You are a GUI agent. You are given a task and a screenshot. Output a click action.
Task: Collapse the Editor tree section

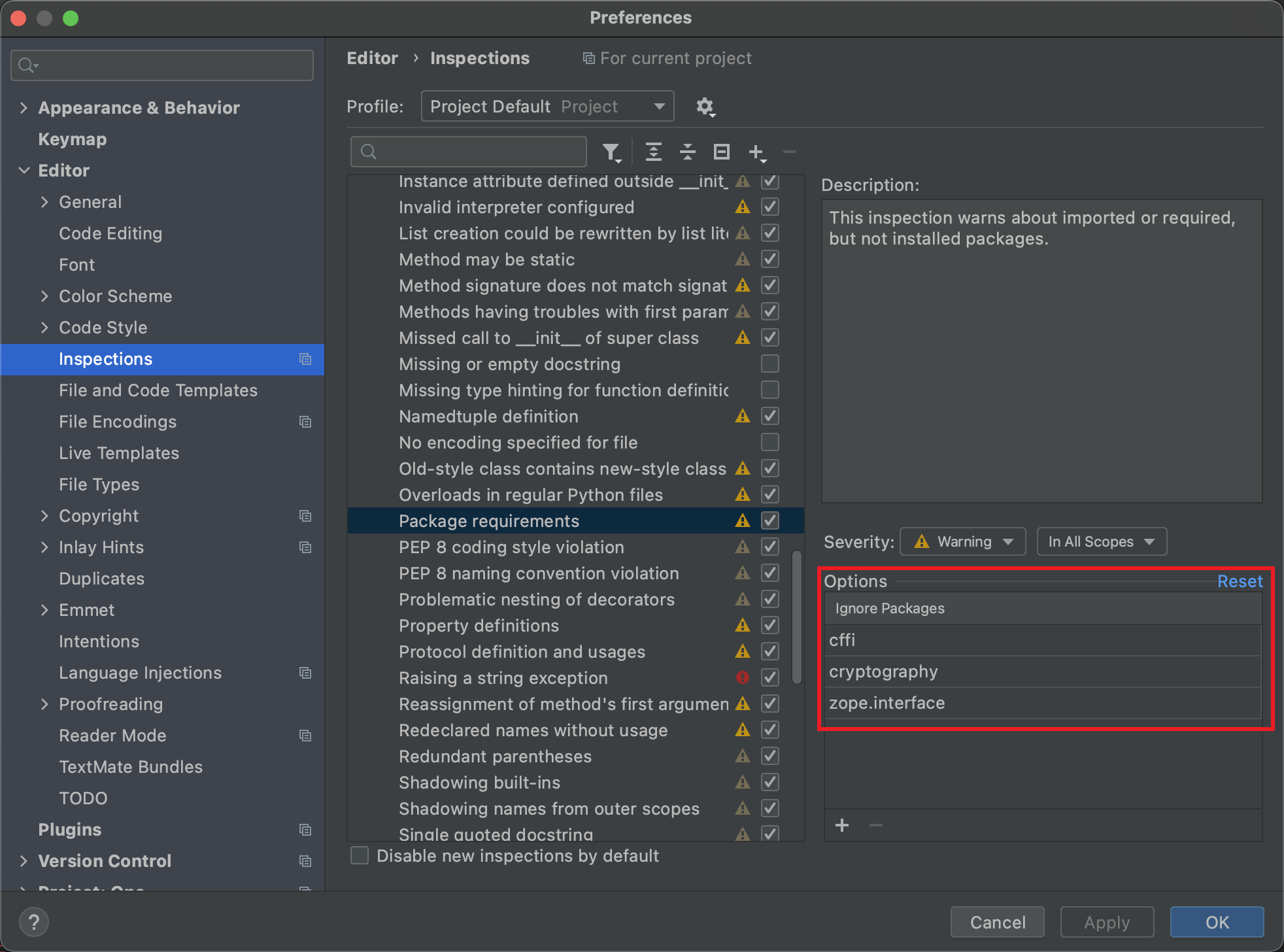pos(24,171)
